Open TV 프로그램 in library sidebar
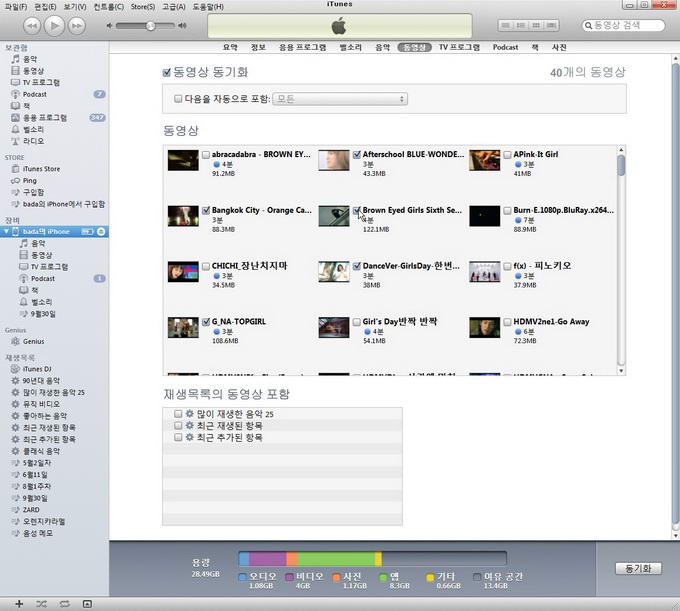 (x=41, y=82)
